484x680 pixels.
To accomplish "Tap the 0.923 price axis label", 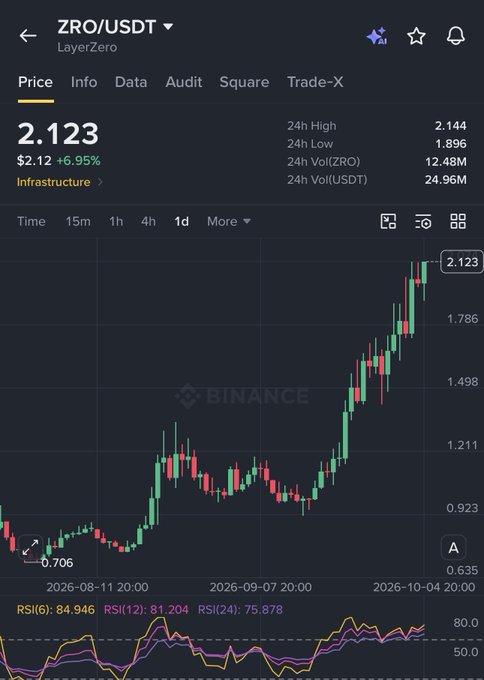I will (462, 508).
